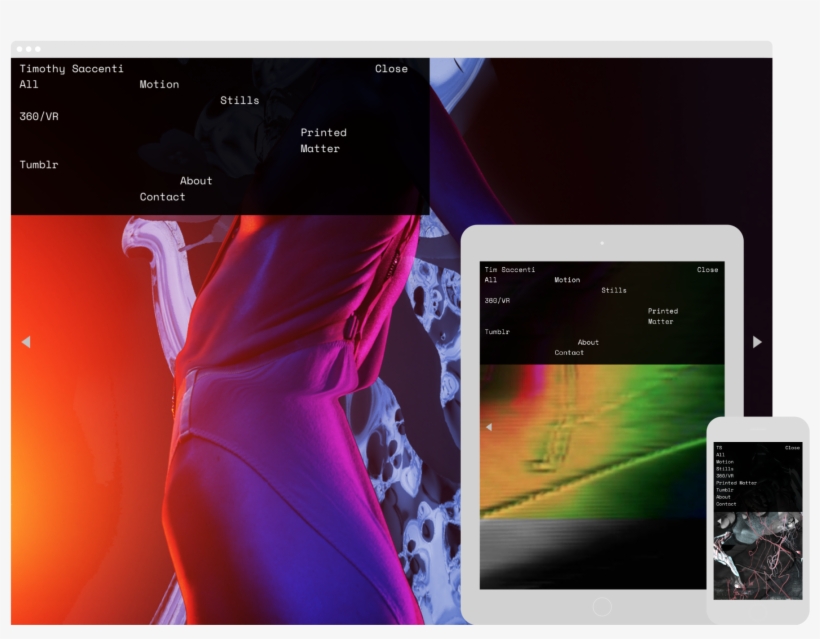Click the right carousel arrow on the desktop view
The height and width of the screenshot is (639, 820).
[x=759, y=341]
